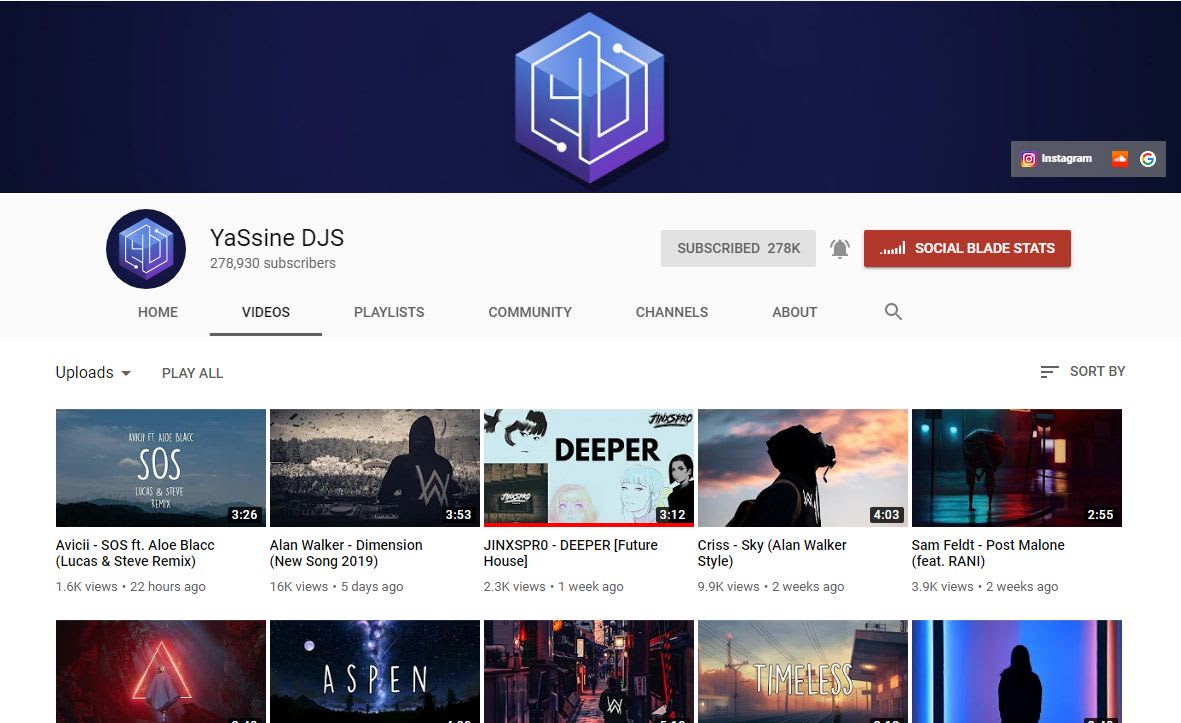Open Alan Walker - Dimension video thumbnail
Screen dimensions: 1181x723
375,467
